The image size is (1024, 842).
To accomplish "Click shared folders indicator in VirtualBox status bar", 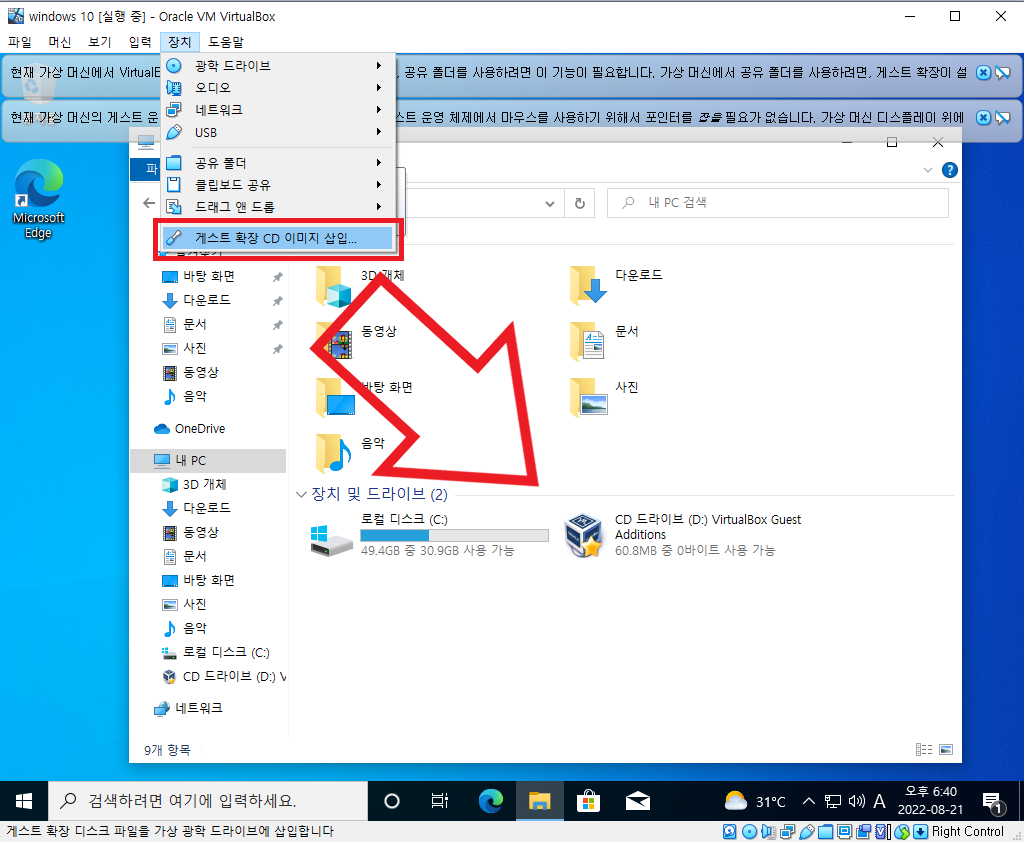I will [x=825, y=832].
